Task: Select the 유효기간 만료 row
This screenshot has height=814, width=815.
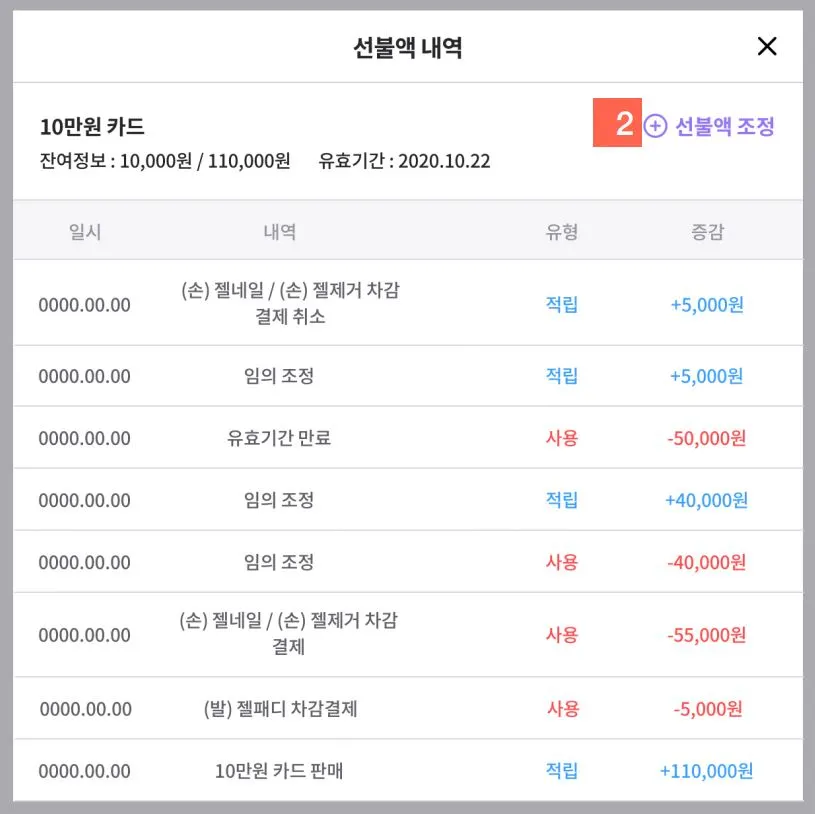Action: 408,438
